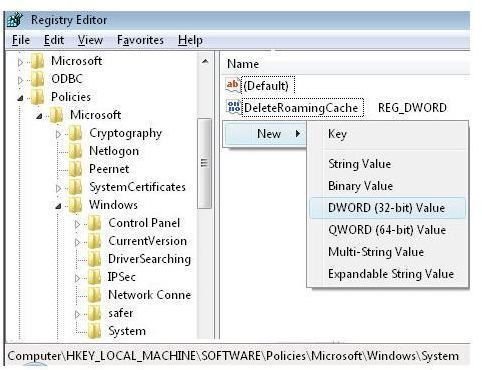The image size is (482, 370).
Task: Select the DriverSearching key label
Action: (149, 259)
